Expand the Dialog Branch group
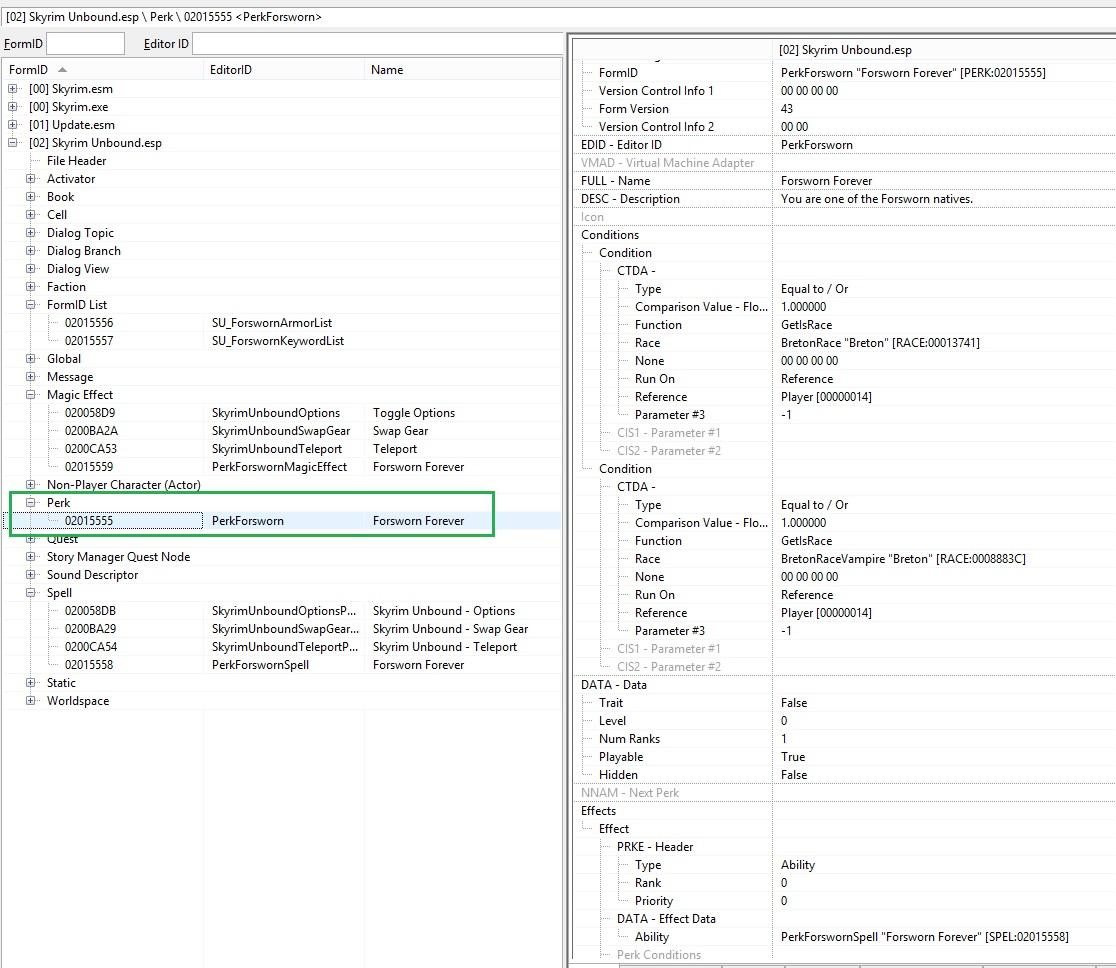 tap(30, 251)
